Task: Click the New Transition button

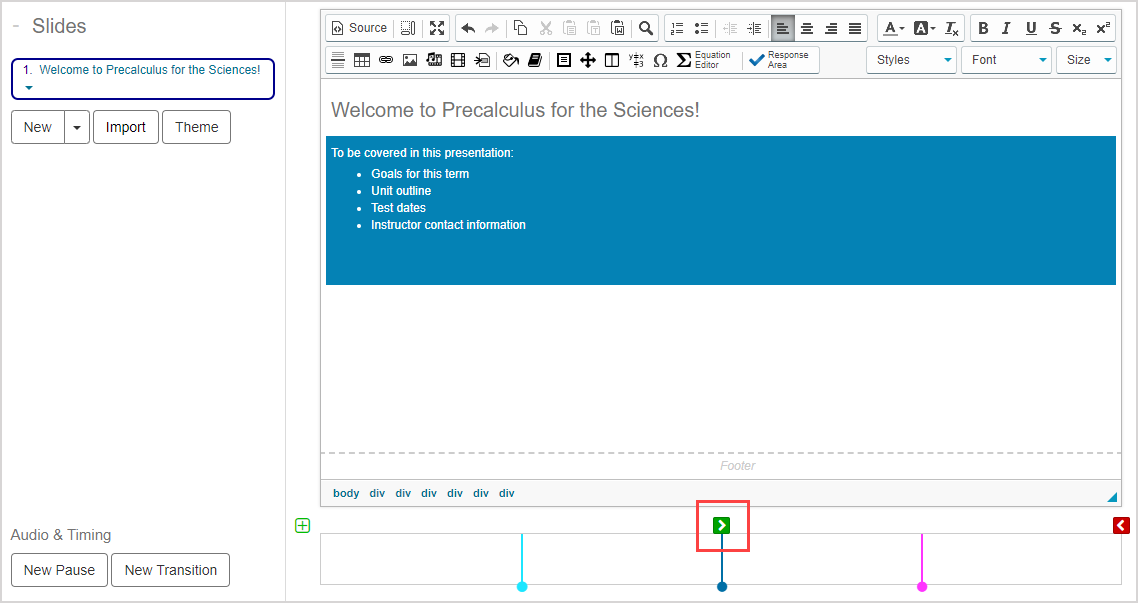Action: tap(170, 570)
